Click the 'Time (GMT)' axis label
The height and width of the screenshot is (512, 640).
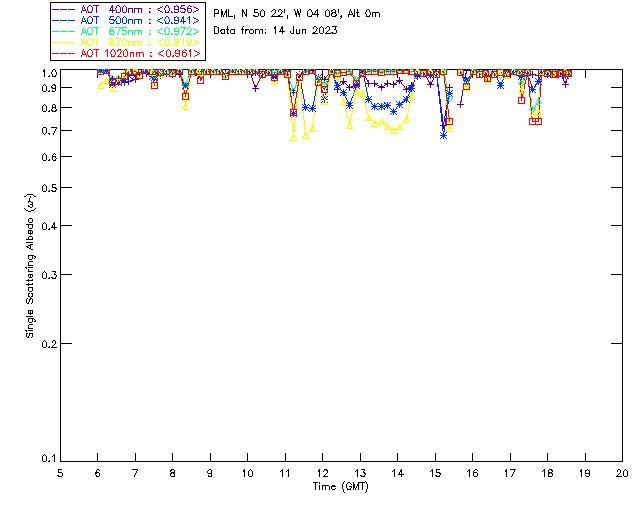(x=340, y=487)
